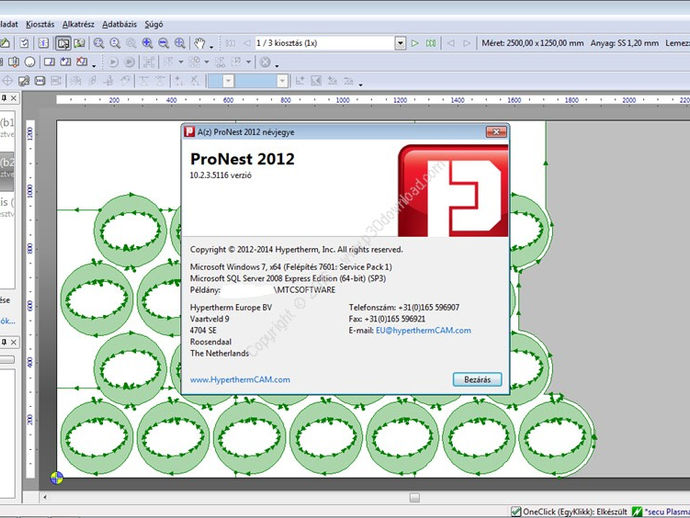
Task: Click the book icon with orange mark
Action: [14, 62]
